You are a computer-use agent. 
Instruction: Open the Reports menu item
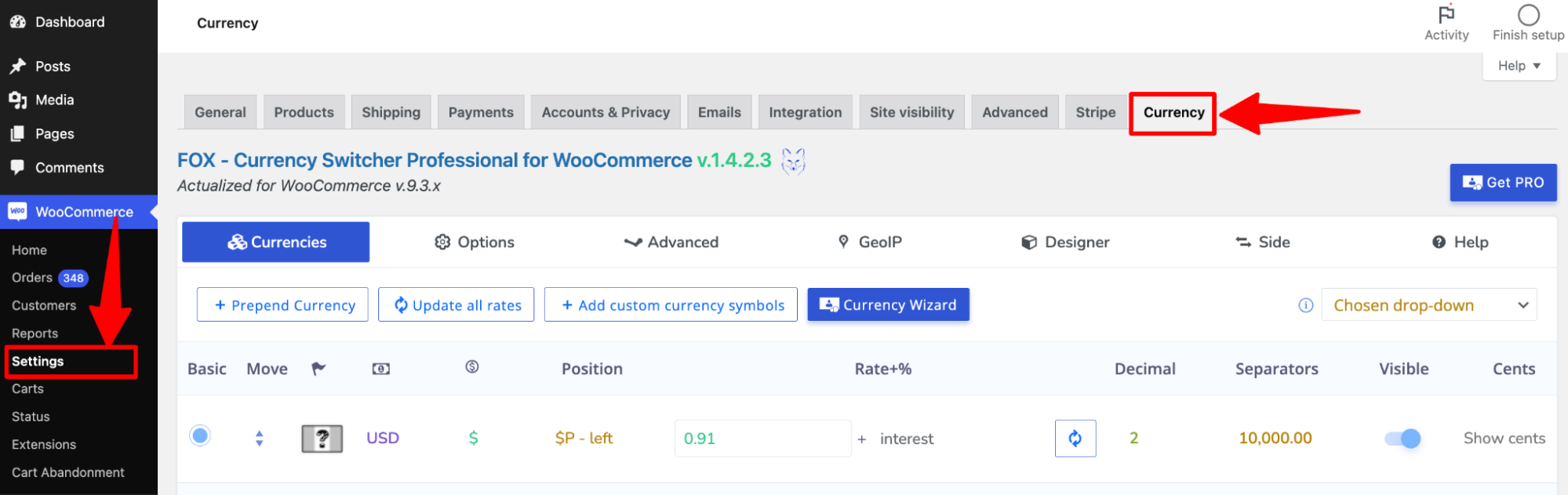(x=35, y=333)
